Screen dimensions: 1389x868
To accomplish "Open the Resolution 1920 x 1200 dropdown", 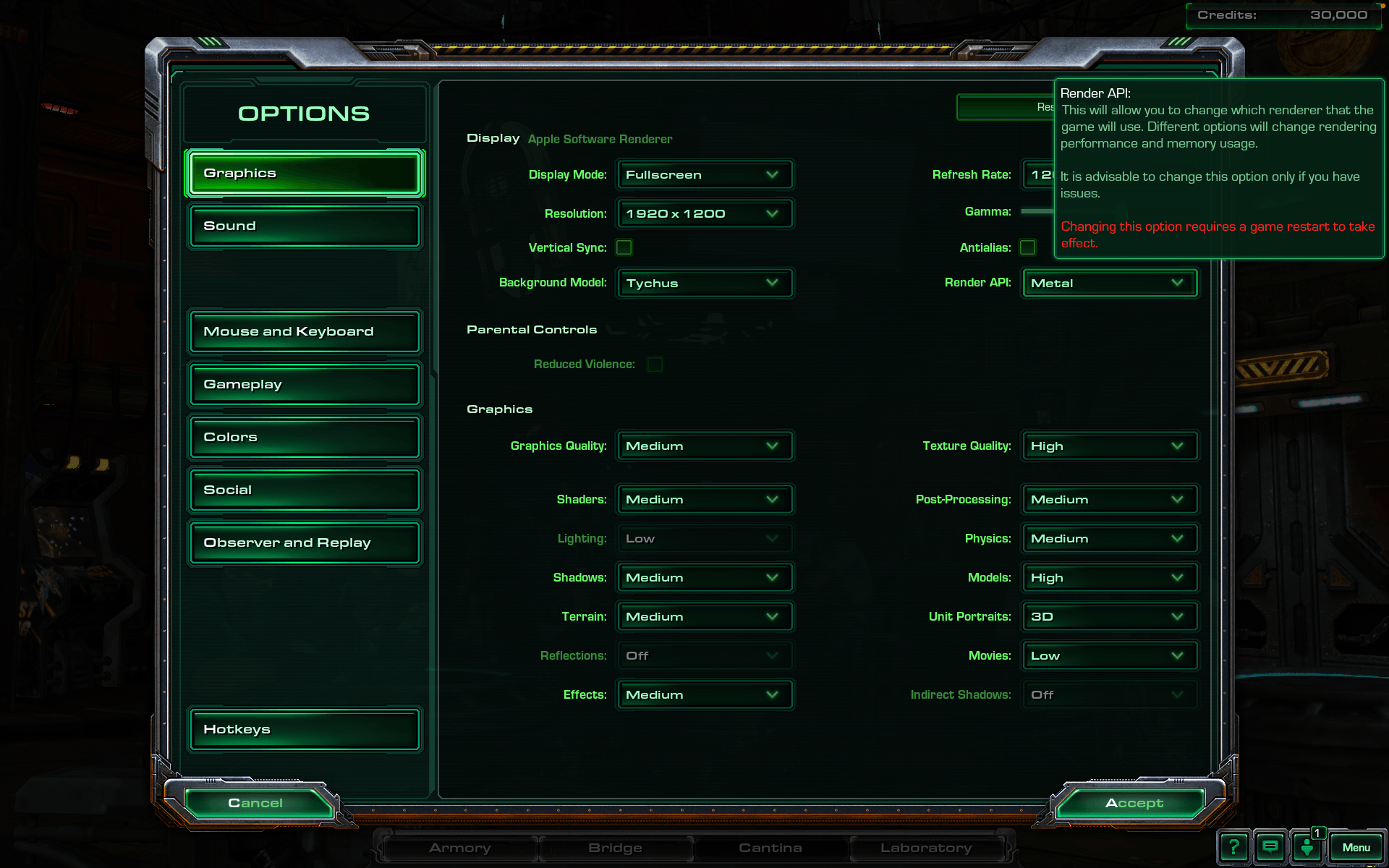I will point(704,214).
